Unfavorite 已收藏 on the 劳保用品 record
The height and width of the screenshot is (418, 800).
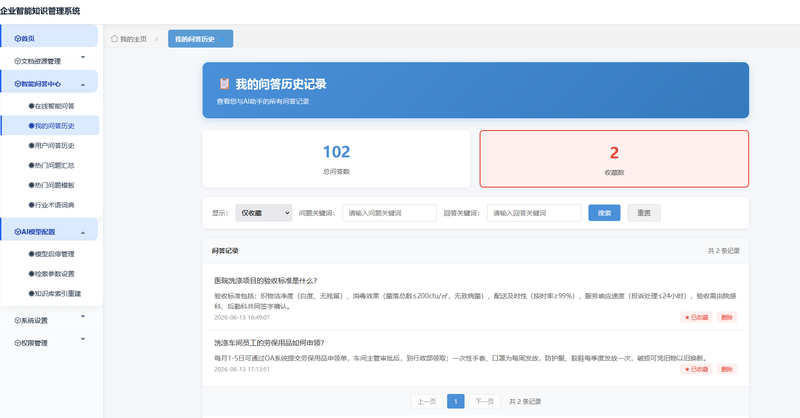click(x=696, y=370)
